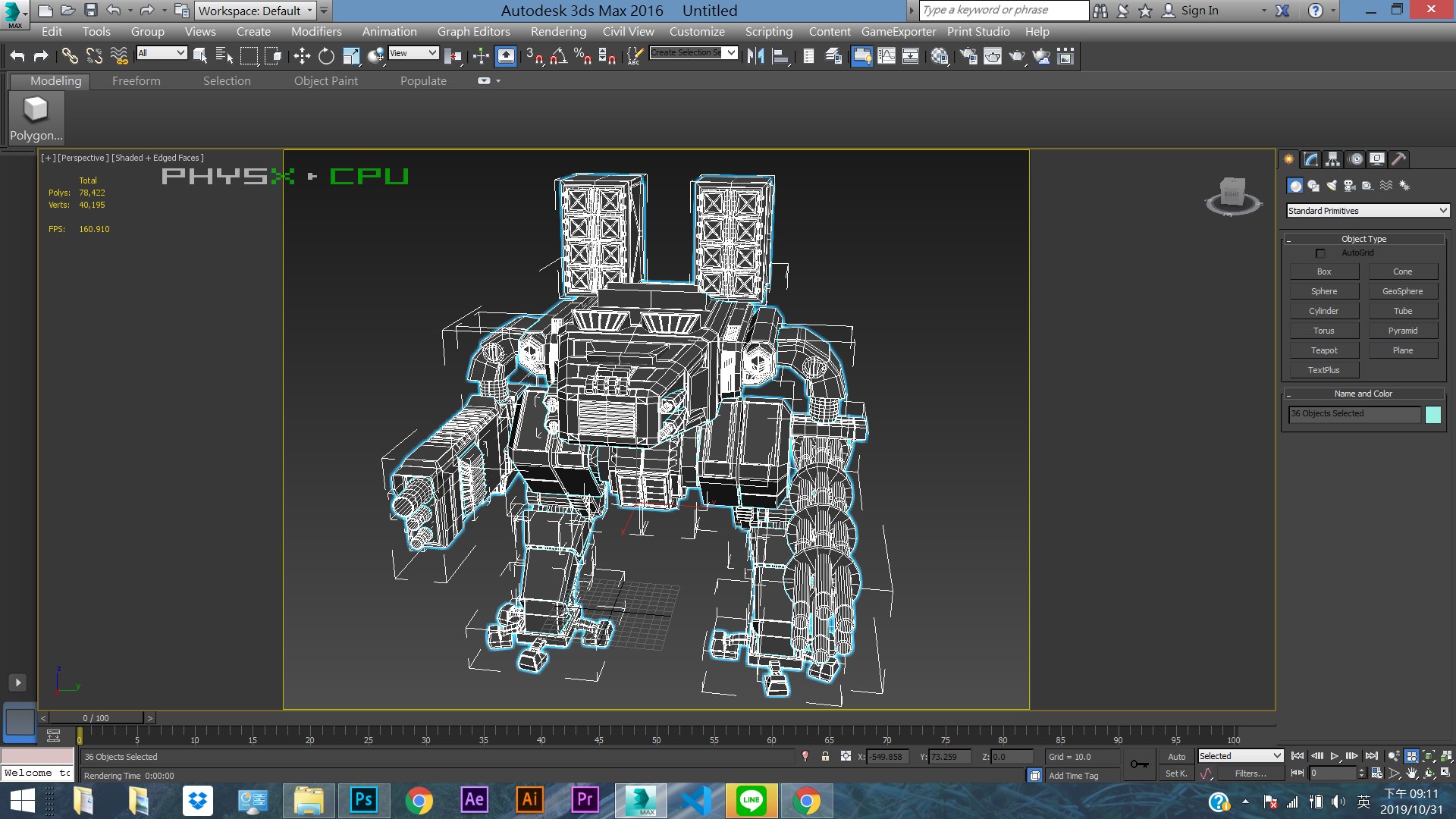Select the Lights category icon

click(1332, 185)
